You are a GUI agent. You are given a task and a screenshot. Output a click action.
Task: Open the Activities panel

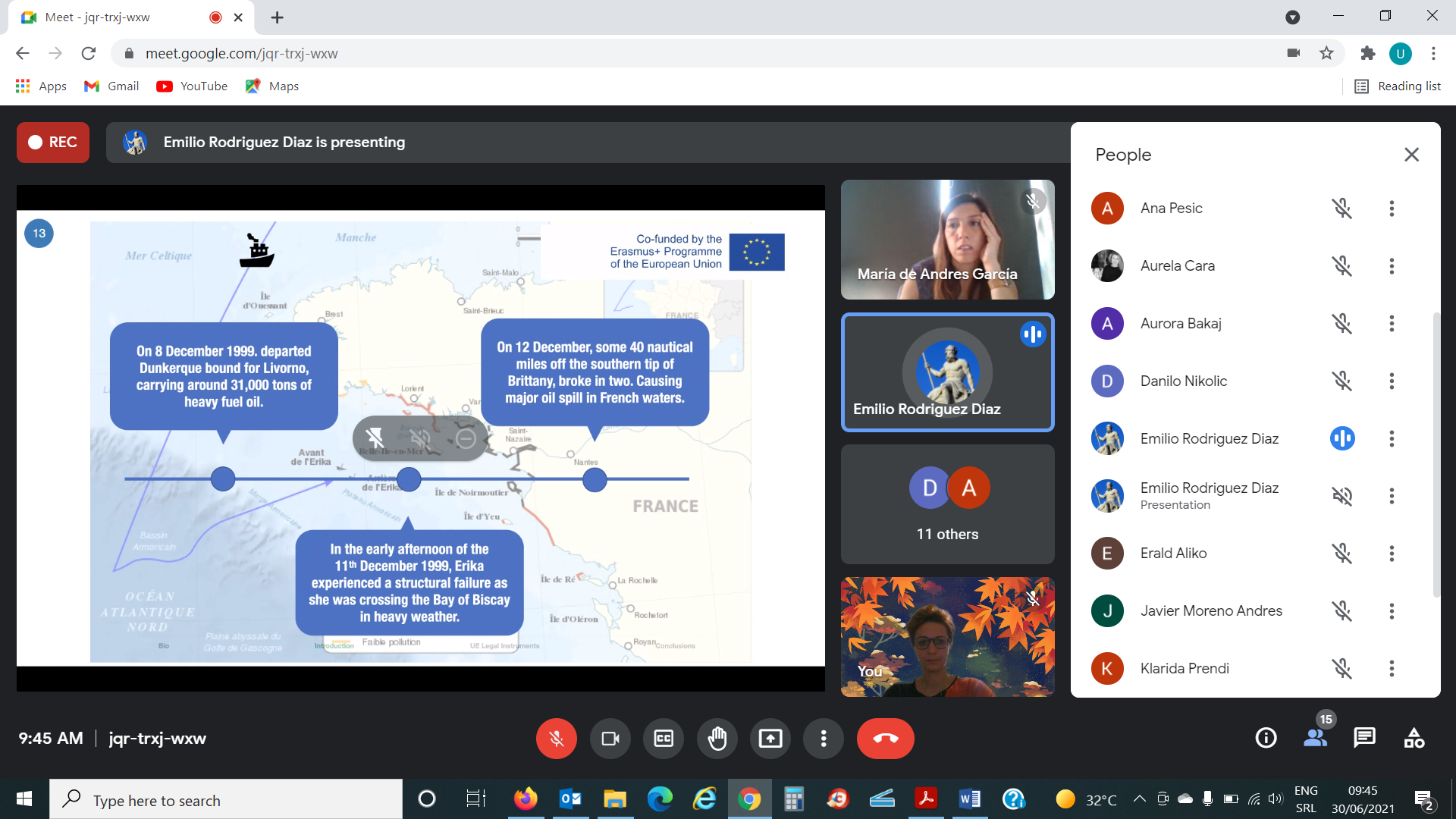point(1414,738)
